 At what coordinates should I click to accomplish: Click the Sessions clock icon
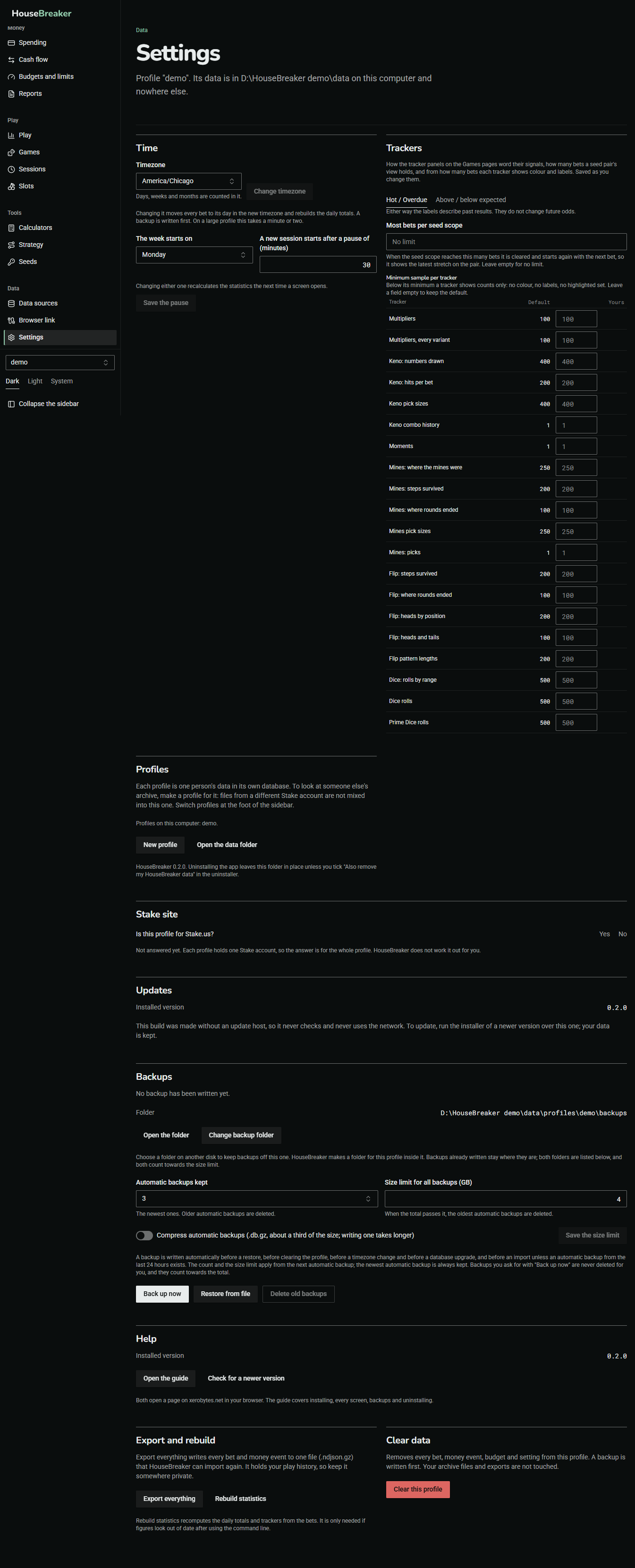pos(11,169)
